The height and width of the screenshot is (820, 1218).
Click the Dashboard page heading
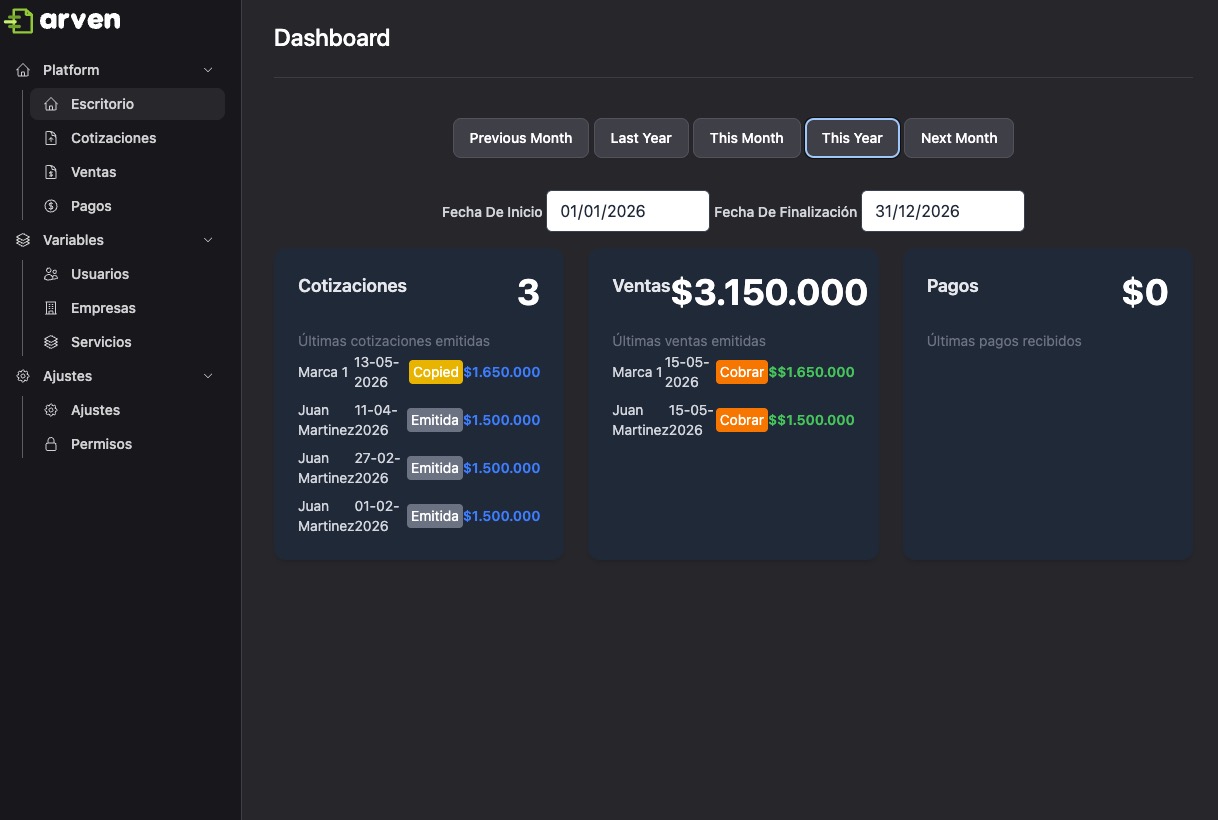coord(332,38)
